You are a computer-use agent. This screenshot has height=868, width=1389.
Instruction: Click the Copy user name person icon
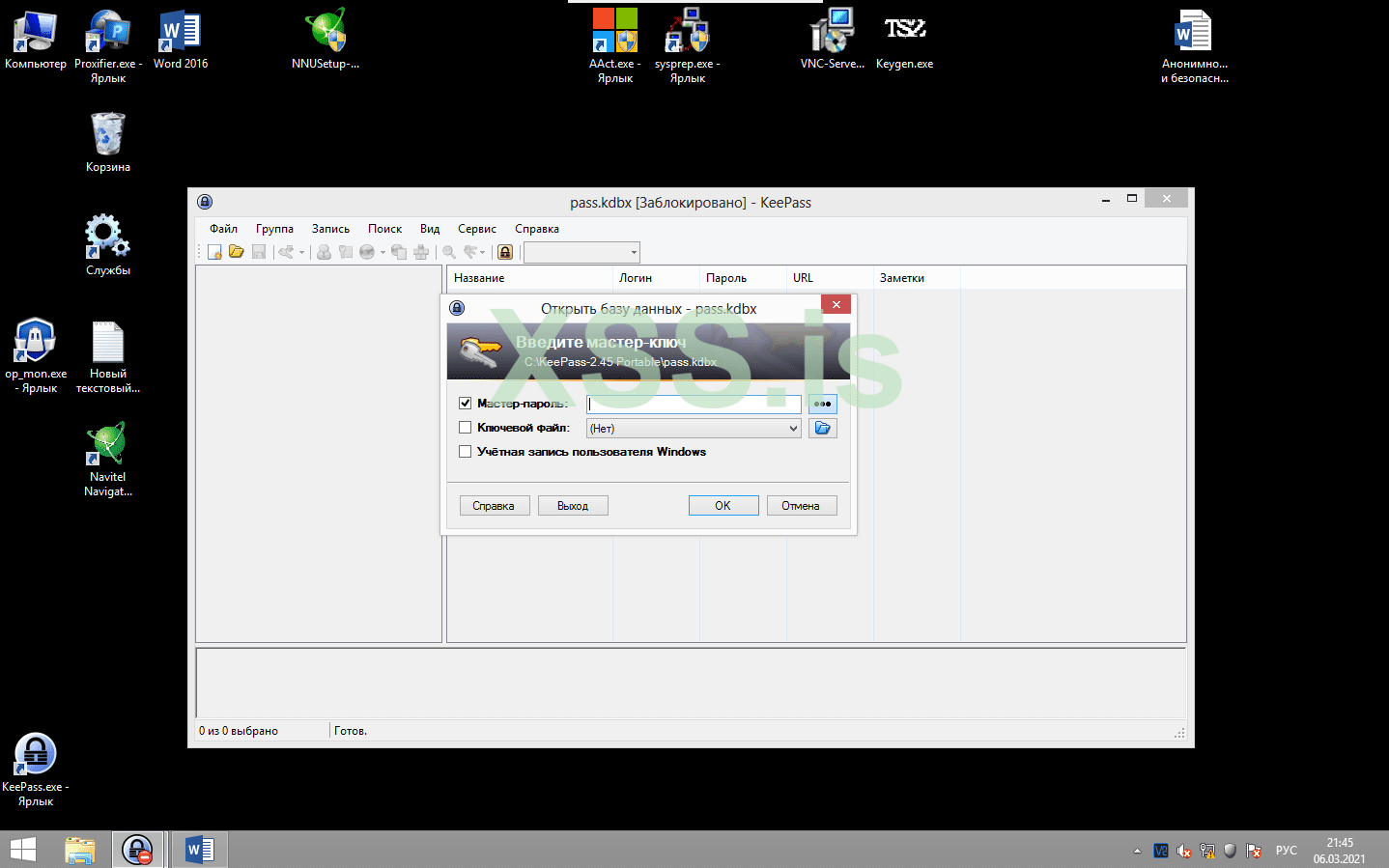[x=324, y=252]
